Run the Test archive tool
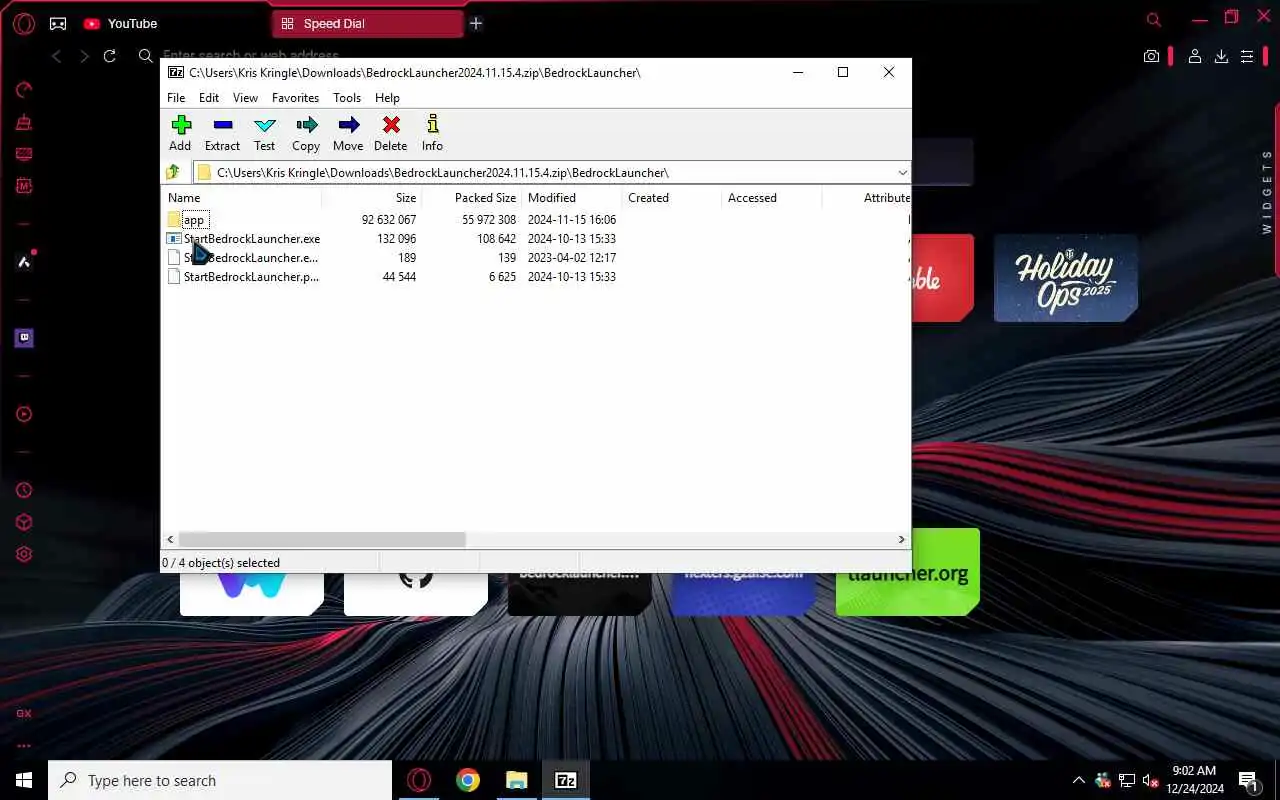Image resolution: width=1280 pixels, height=800 pixels. point(264,133)
